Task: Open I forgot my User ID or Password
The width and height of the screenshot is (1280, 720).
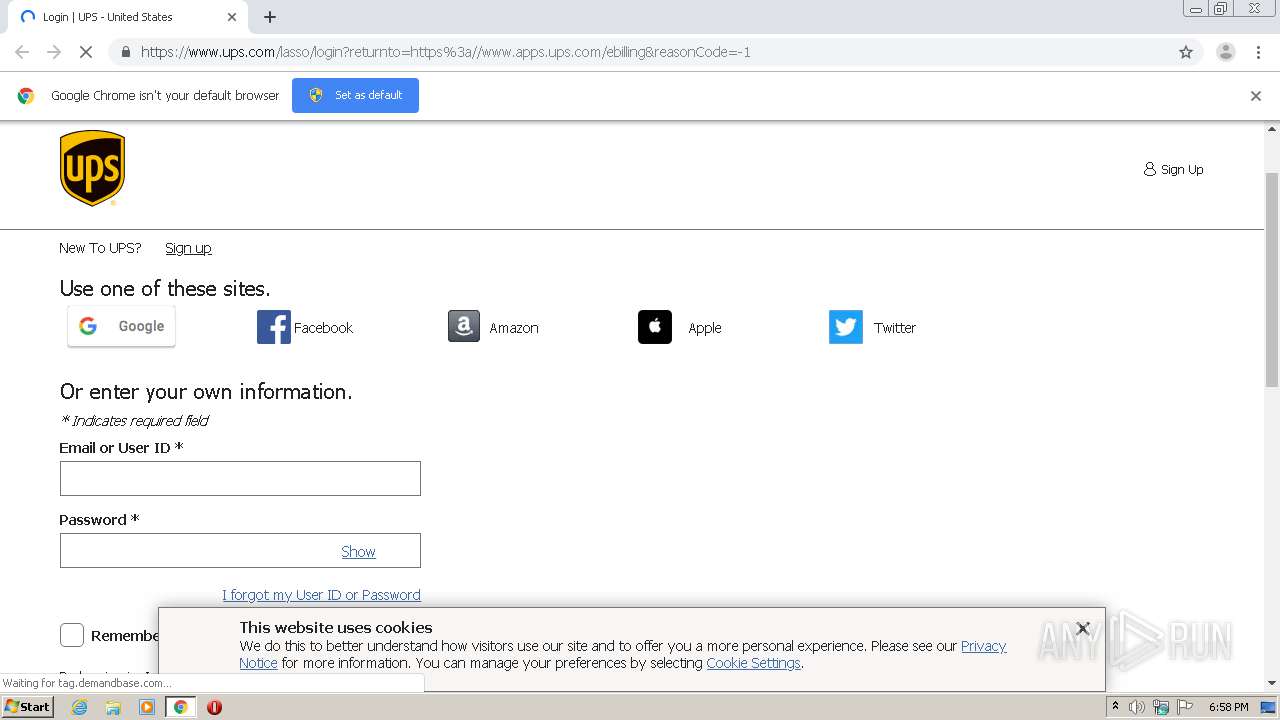Action: click(x=321, y=595)
